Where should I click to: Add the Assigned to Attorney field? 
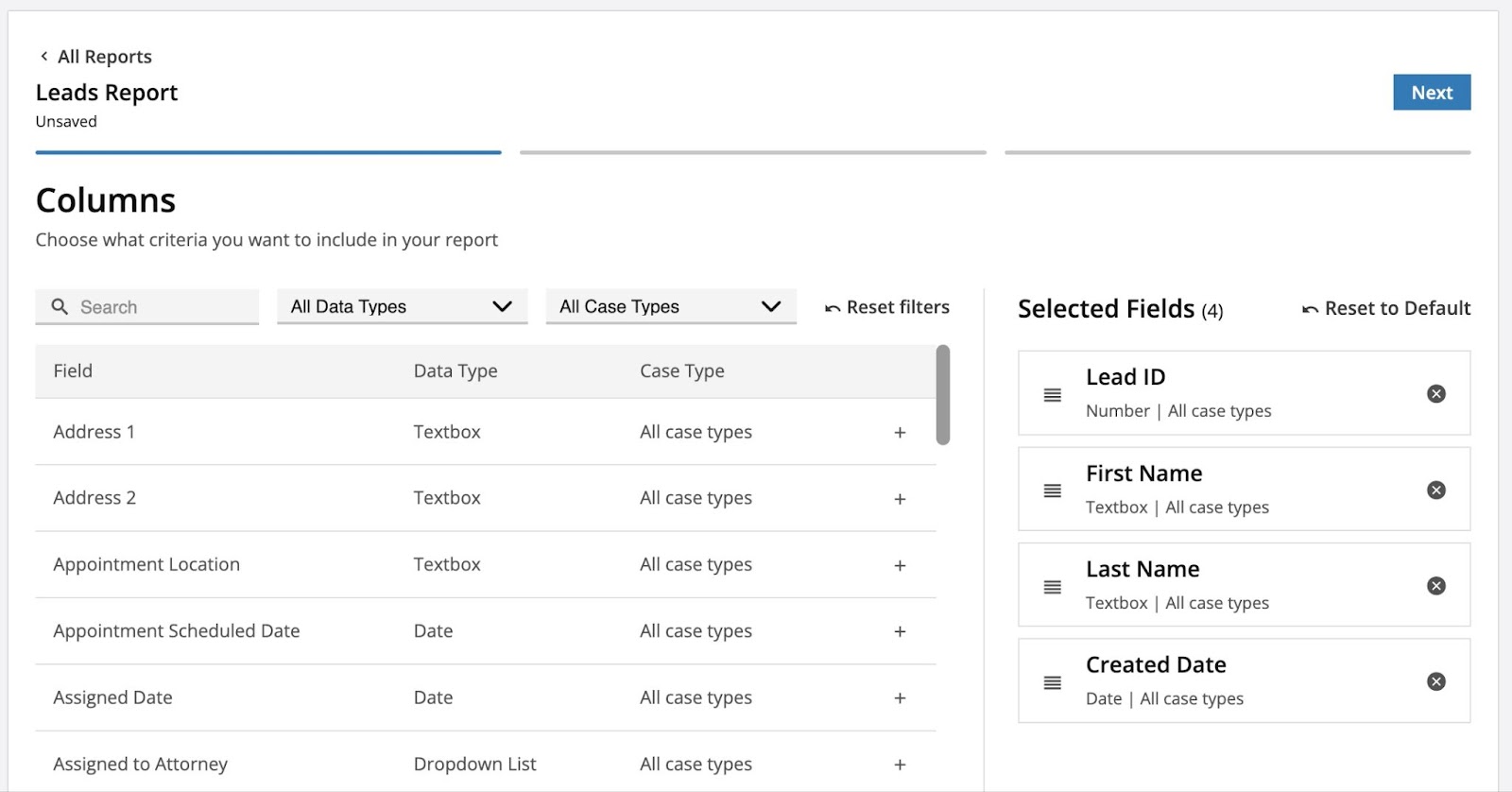pyautogui.click(x=900, y=765)
